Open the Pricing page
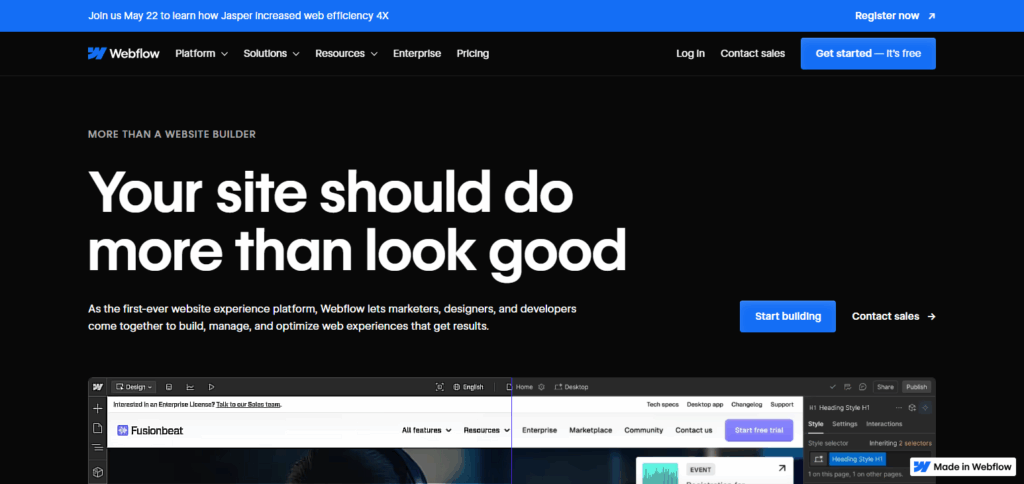Screen dimensions: 1024x484 [473, 54]
